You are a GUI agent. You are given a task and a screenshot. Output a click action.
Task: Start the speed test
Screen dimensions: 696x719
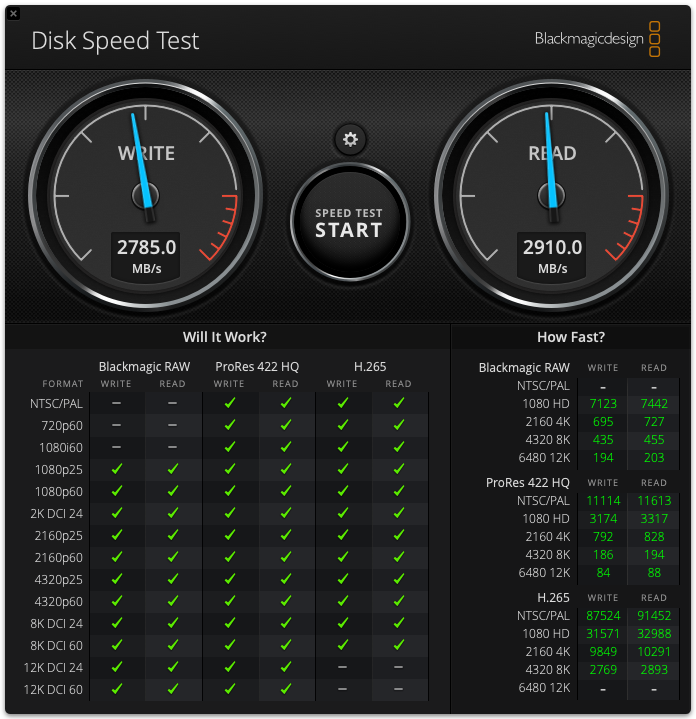tap(350, 223)
